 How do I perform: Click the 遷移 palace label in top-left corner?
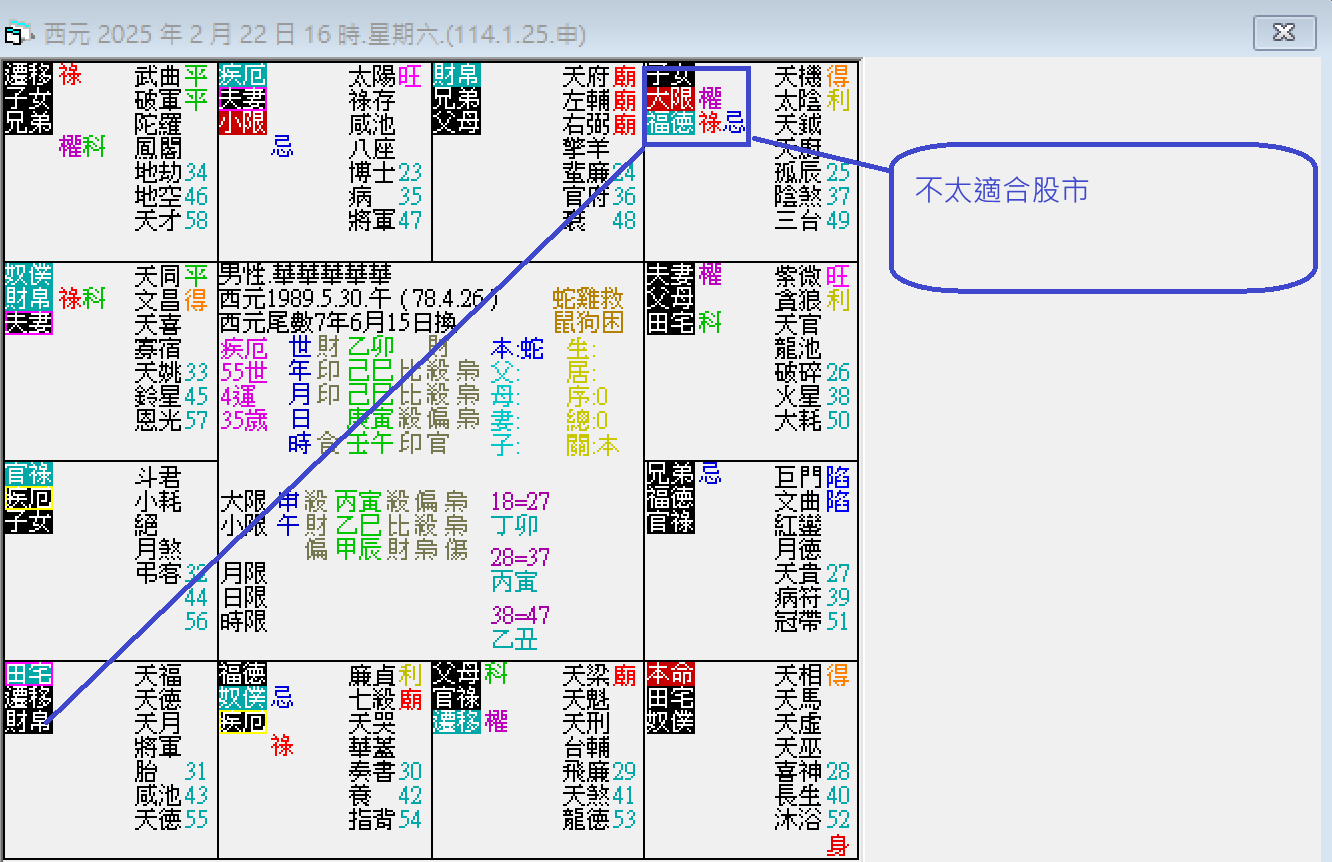(20, 74)
